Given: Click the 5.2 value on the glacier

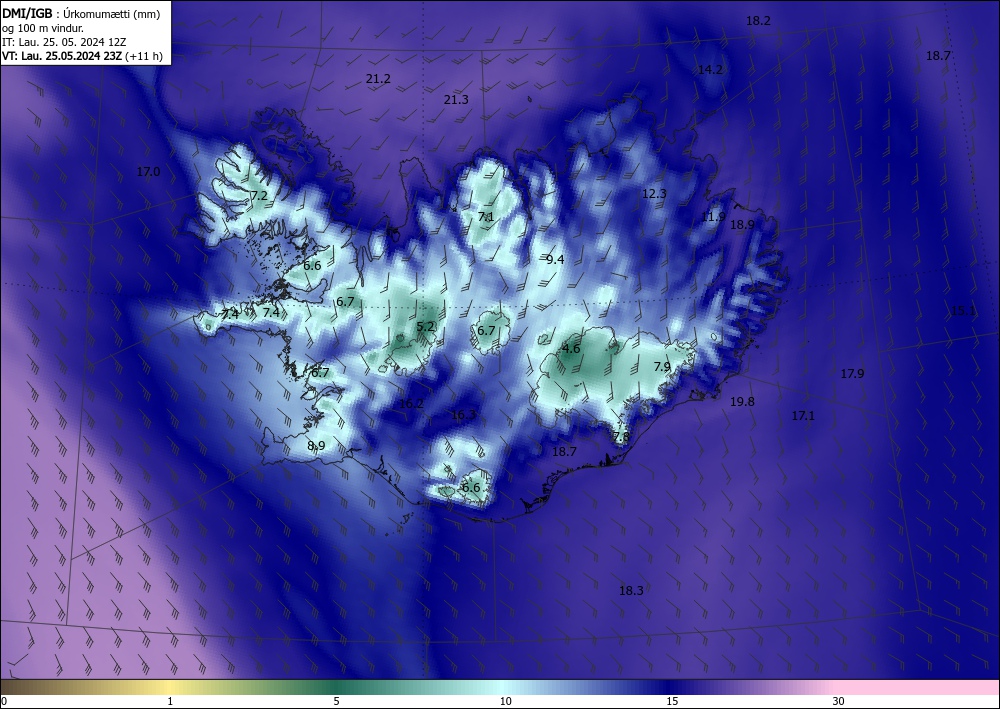Looking at the screenshot, I should [x=425, y=326].
